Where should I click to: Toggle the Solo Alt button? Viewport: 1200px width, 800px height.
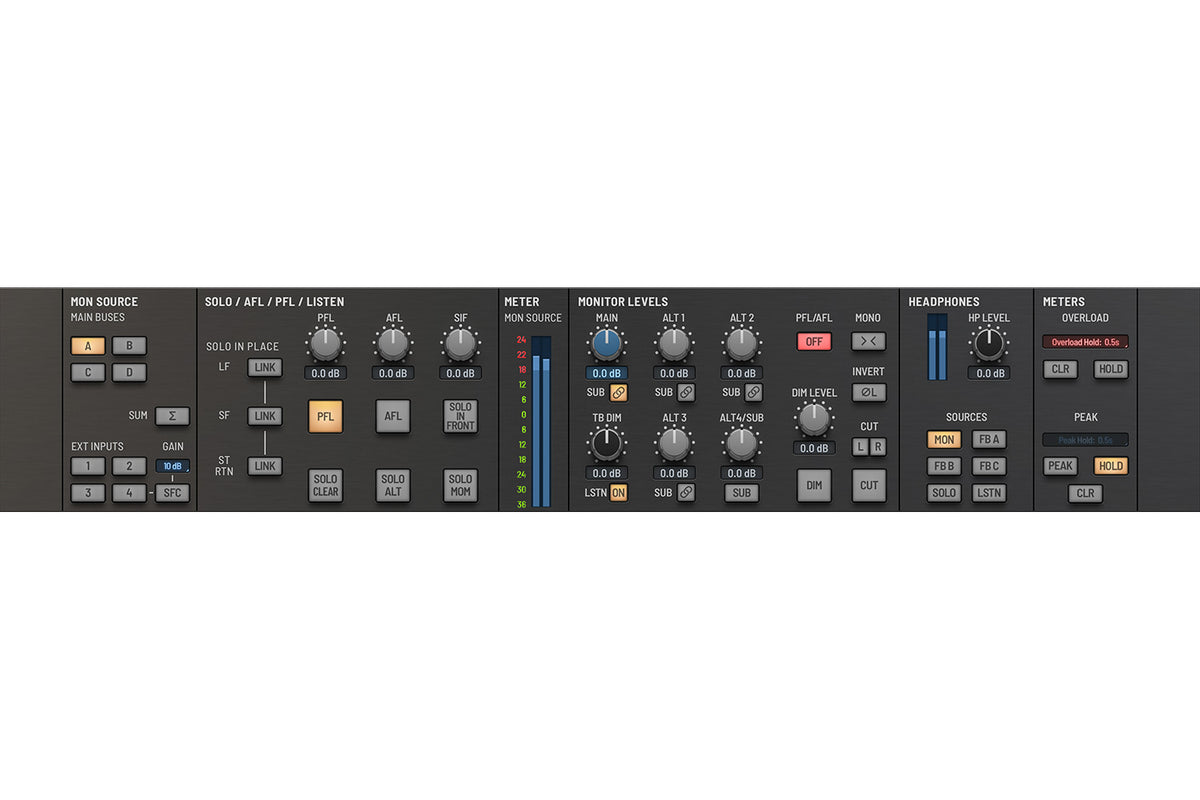tap(393, 486)
